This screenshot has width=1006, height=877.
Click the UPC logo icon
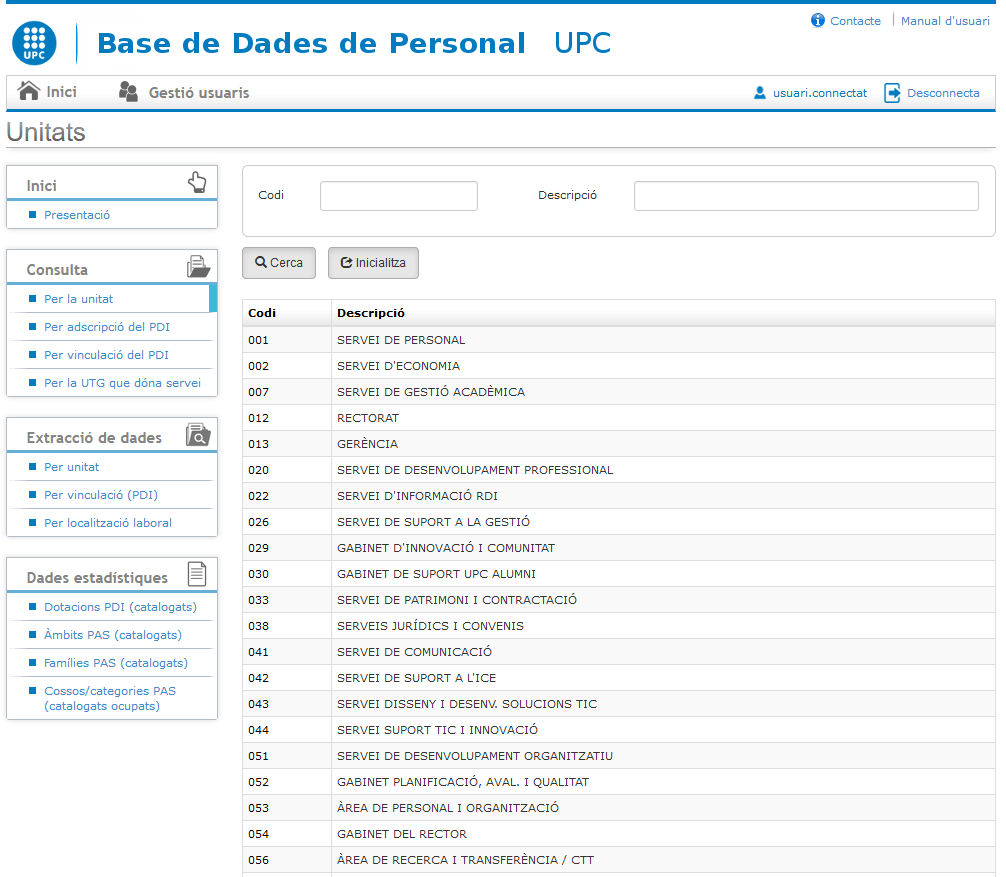pyautogui.click(x=35, y=43)
